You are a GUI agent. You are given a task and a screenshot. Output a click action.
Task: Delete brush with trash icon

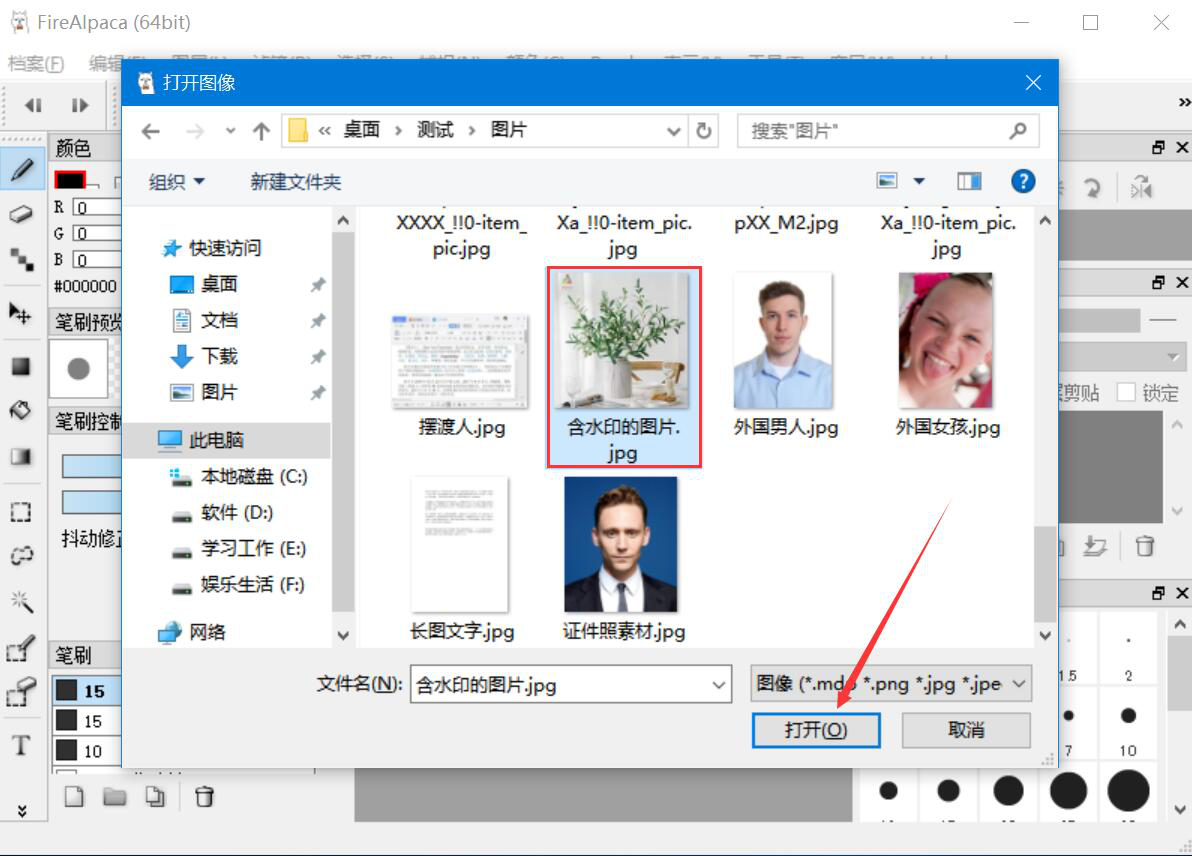click(x=204, y=796)
